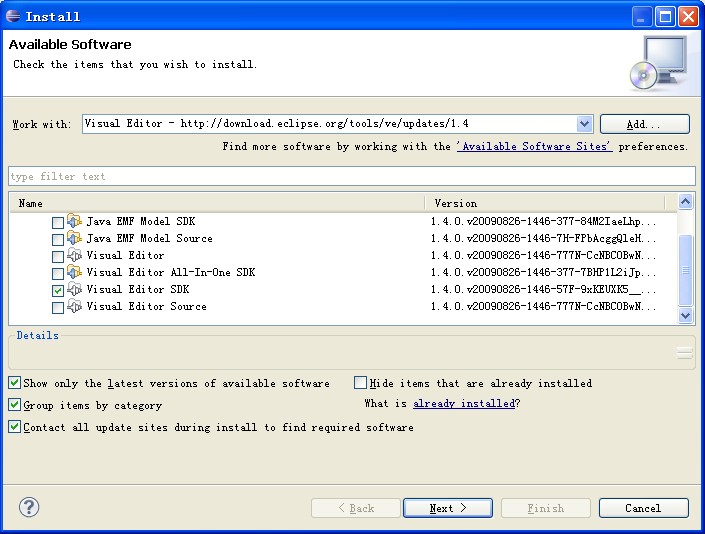
Task: Click version ending 84M2IaeLhp for Java EMF Model SDK
Action: [543, 221]
